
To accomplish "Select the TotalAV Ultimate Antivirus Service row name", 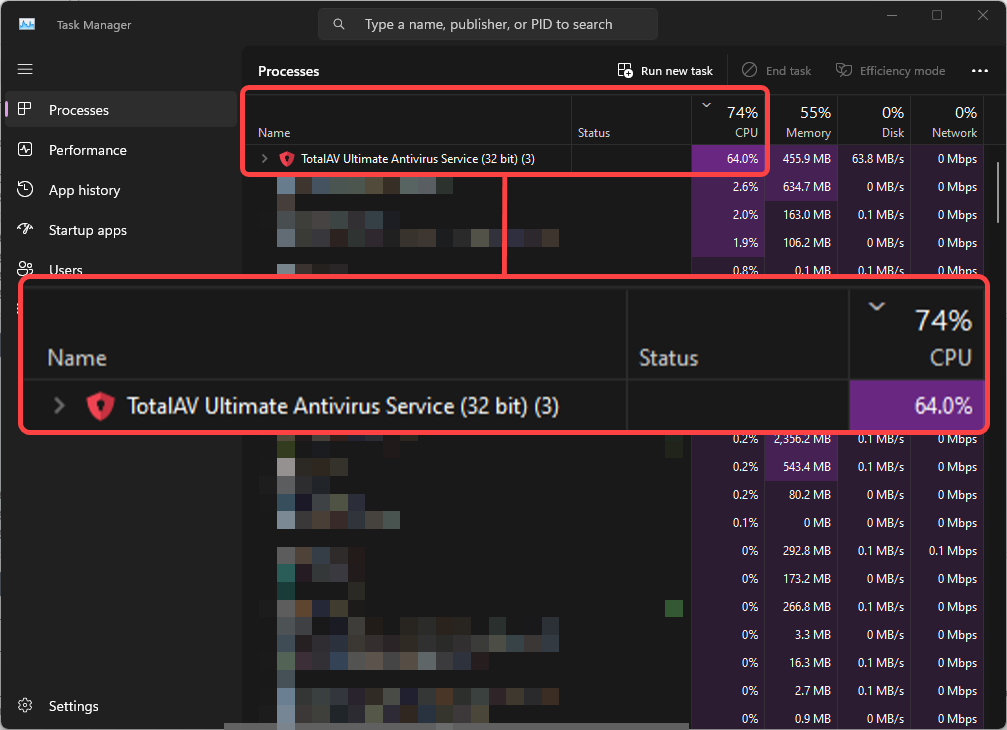I will pos(417,159).
